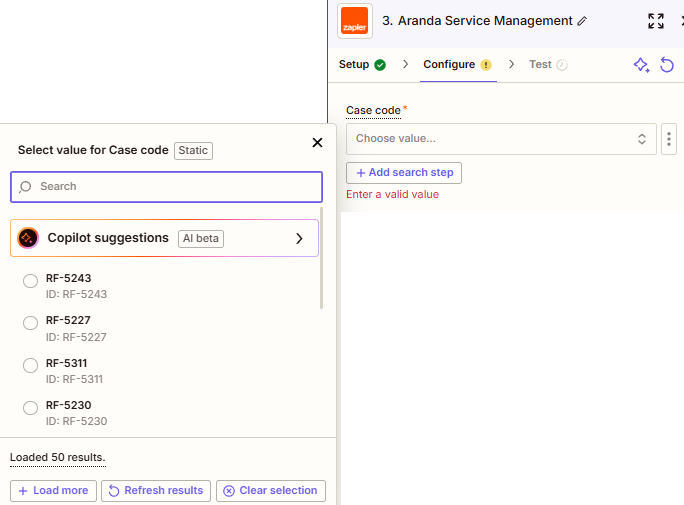The image size is (684, 505).
Task: Select the RF-5227 radio option
Action: (x=30, y=323)
